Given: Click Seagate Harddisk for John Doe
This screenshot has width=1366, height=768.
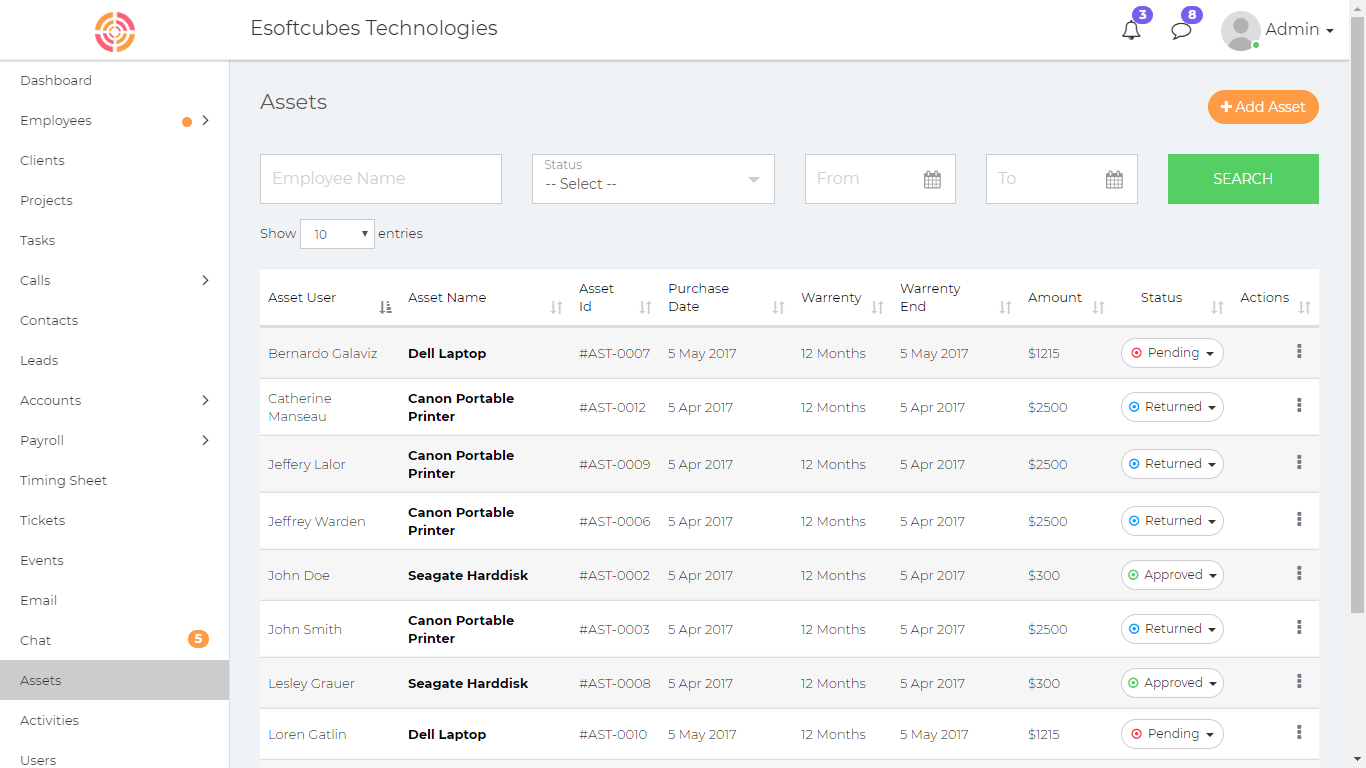Looking at the screenshot, I should pos(468,575).
